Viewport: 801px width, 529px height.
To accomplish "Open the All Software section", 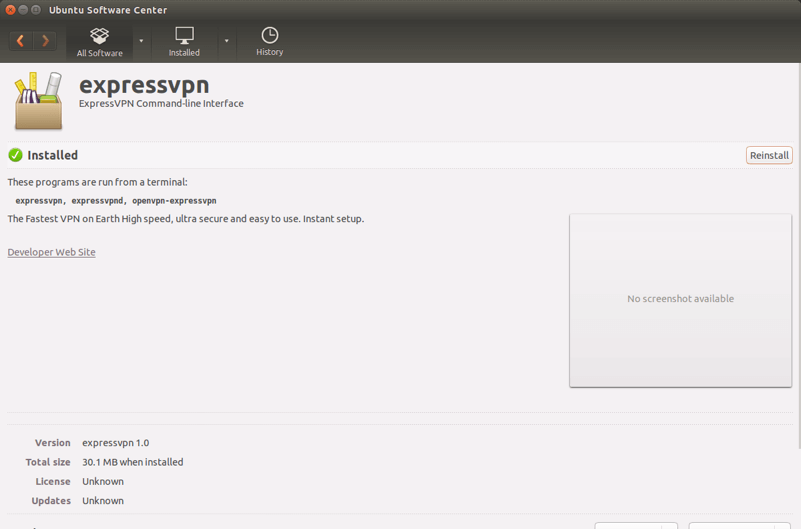I will 100,42.
